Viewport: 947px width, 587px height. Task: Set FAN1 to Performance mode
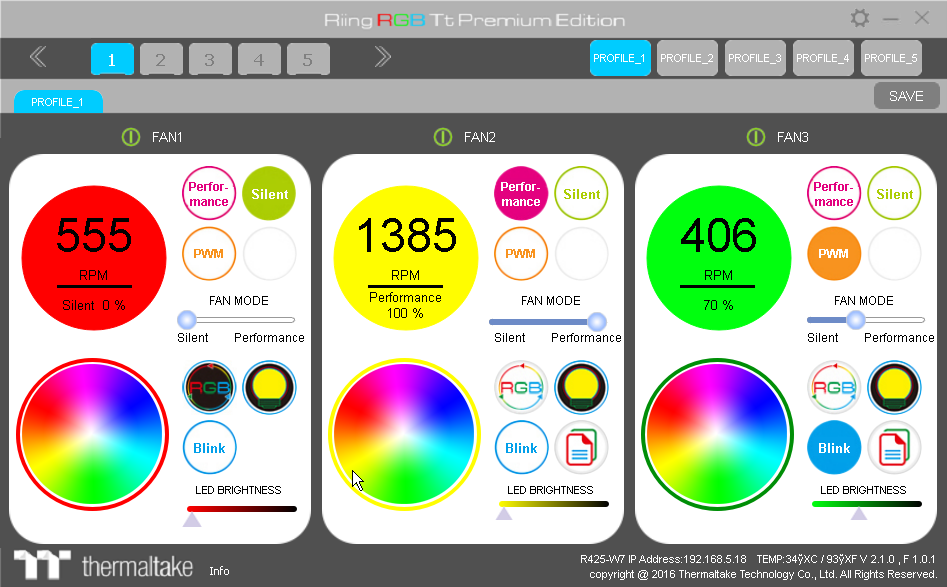208,194
